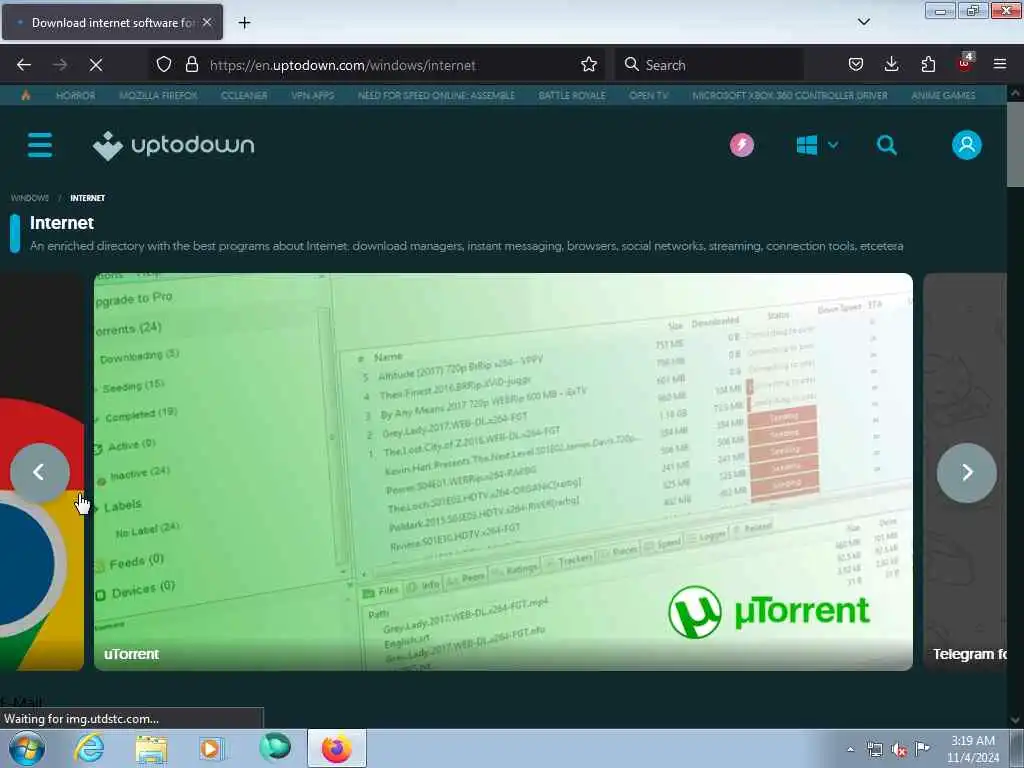Open the VPN APPS trending link
The image size is (1024, 768).
click(x=313, y=95)
